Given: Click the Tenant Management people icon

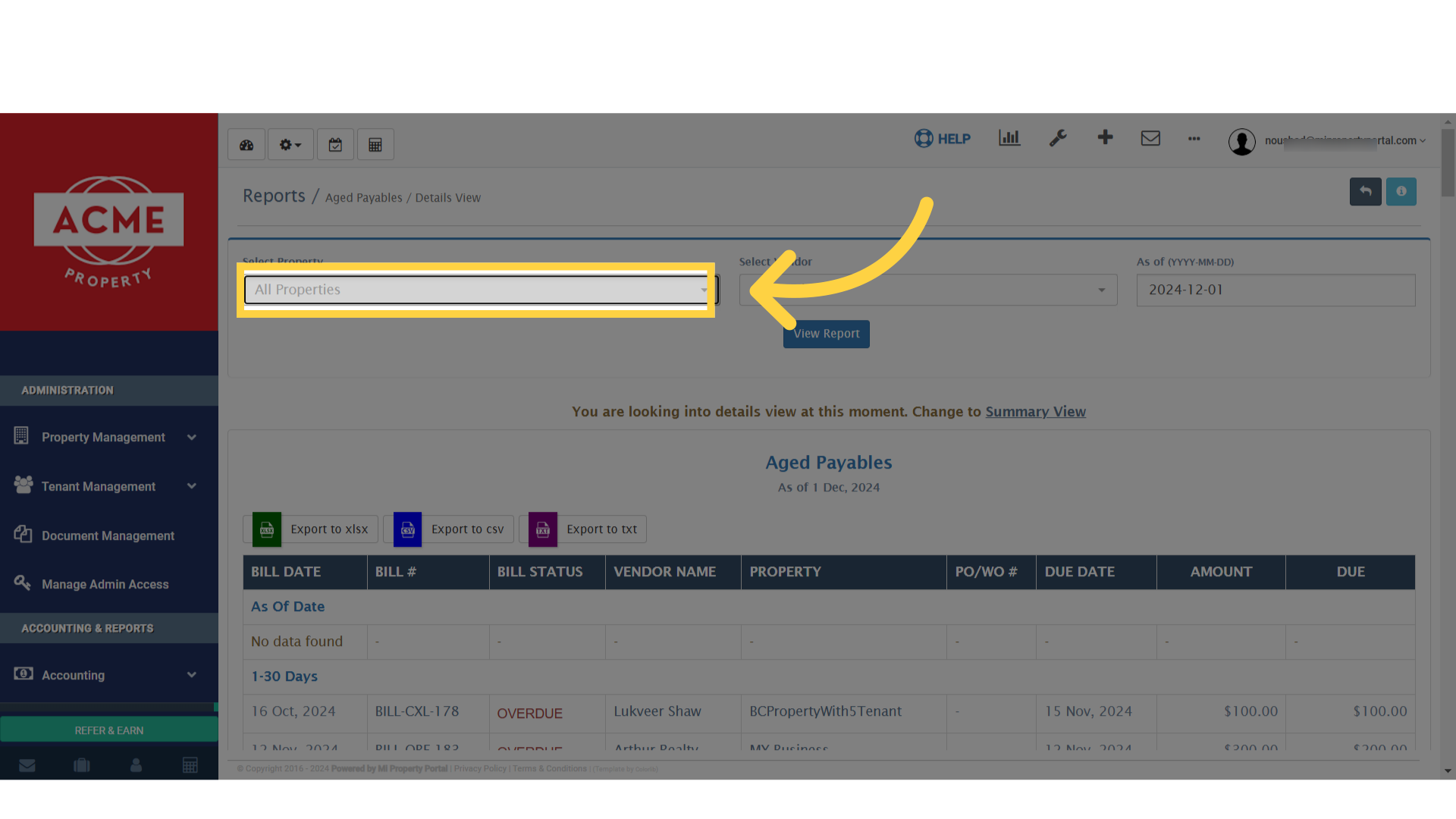Looking at the screenshot, I should [24, 485].
